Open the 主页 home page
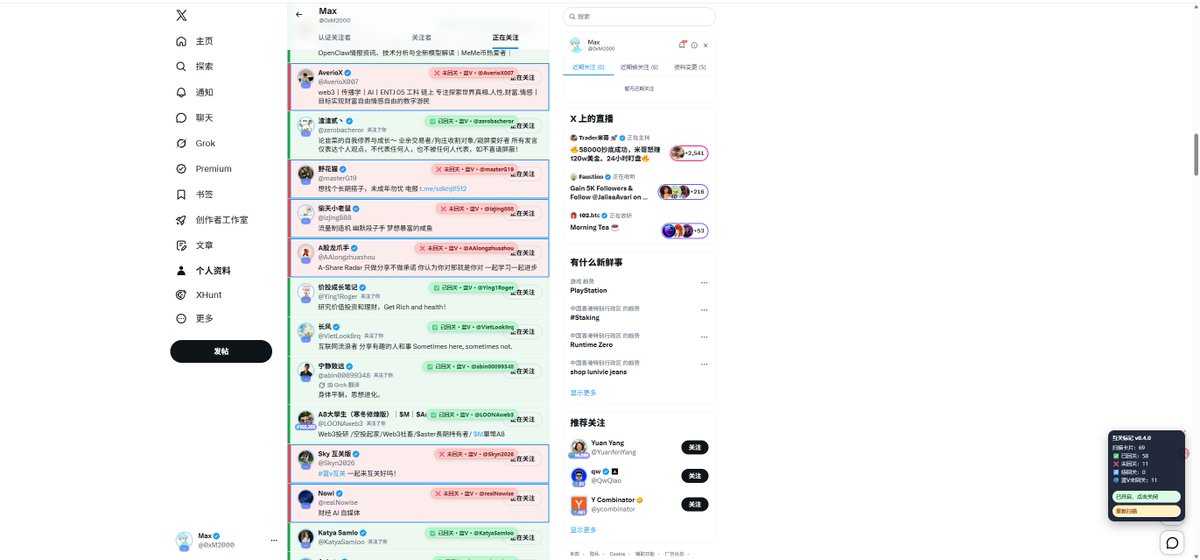Image resolution: width=1200 pixels, height=560 pixels. pos(195,41)
